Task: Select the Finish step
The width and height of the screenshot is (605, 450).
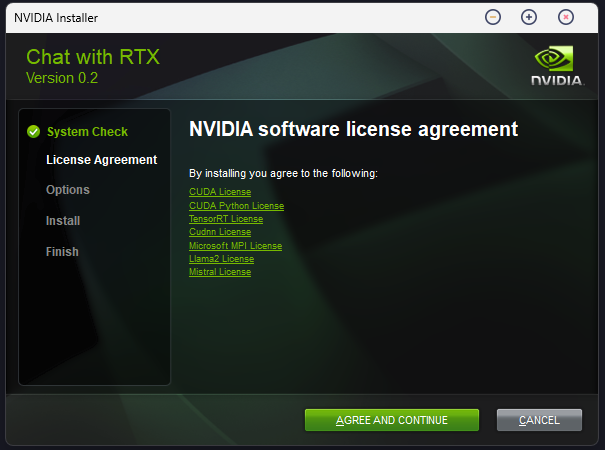Action: [x=62, y=252]
